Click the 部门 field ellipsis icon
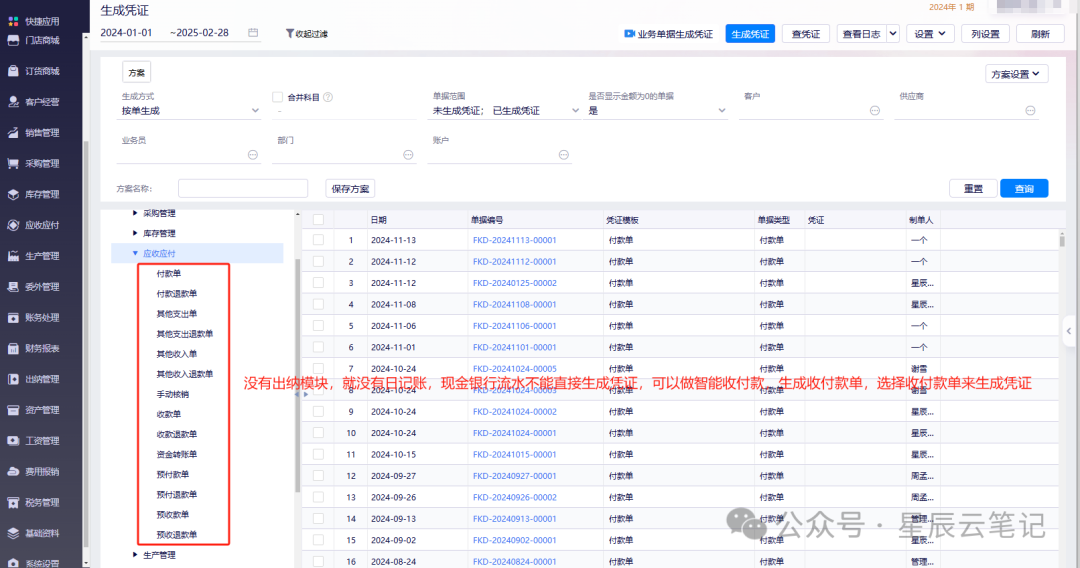Image resolution: width=1080 pixels, height=568 pixels. [x=408, y=155]
